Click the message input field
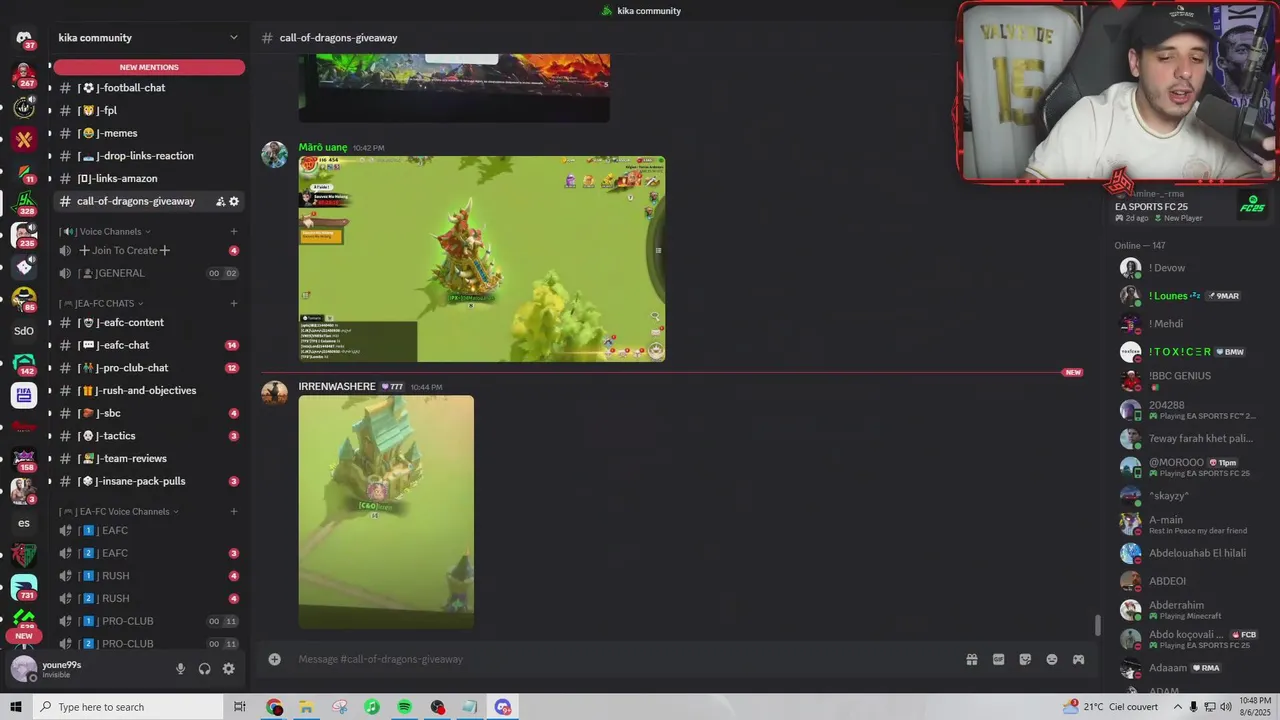 pyautogui.click(x=625, y=659)
